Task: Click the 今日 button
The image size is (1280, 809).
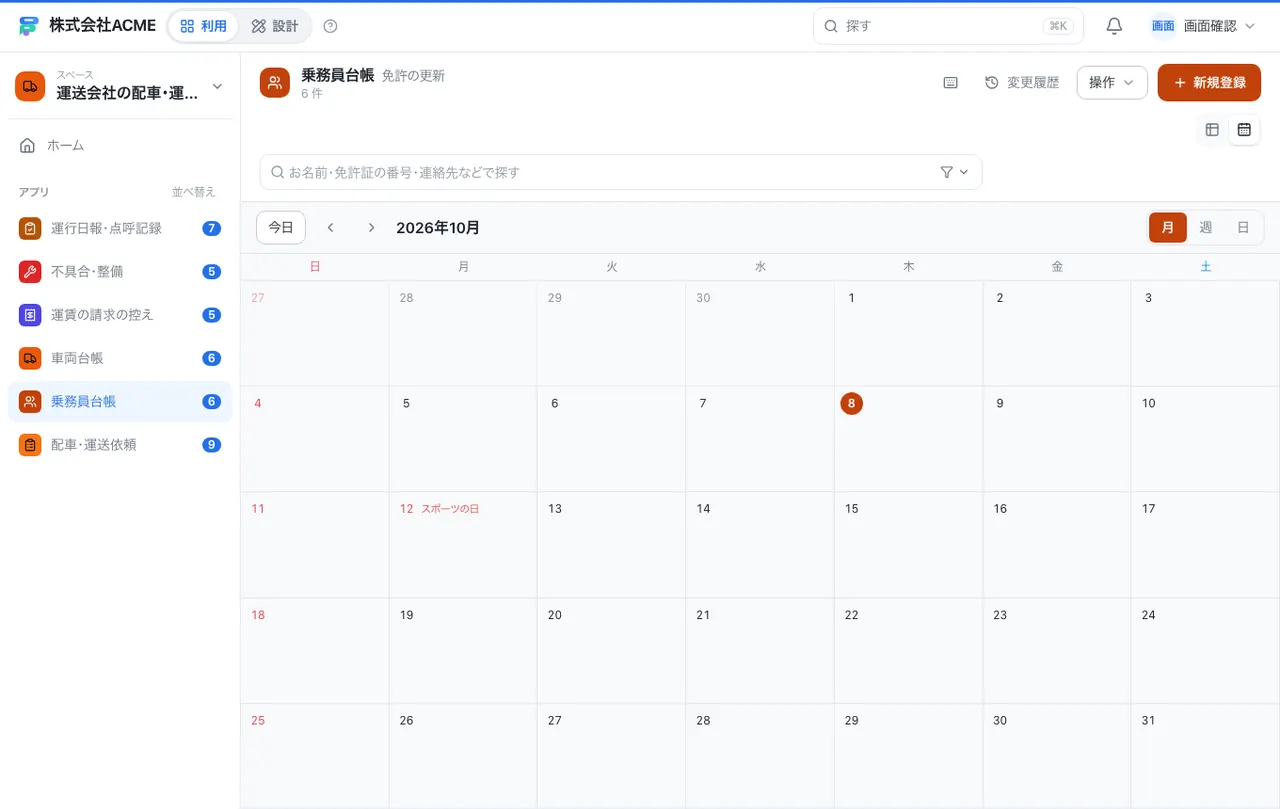Action: [x=281, y=228]
